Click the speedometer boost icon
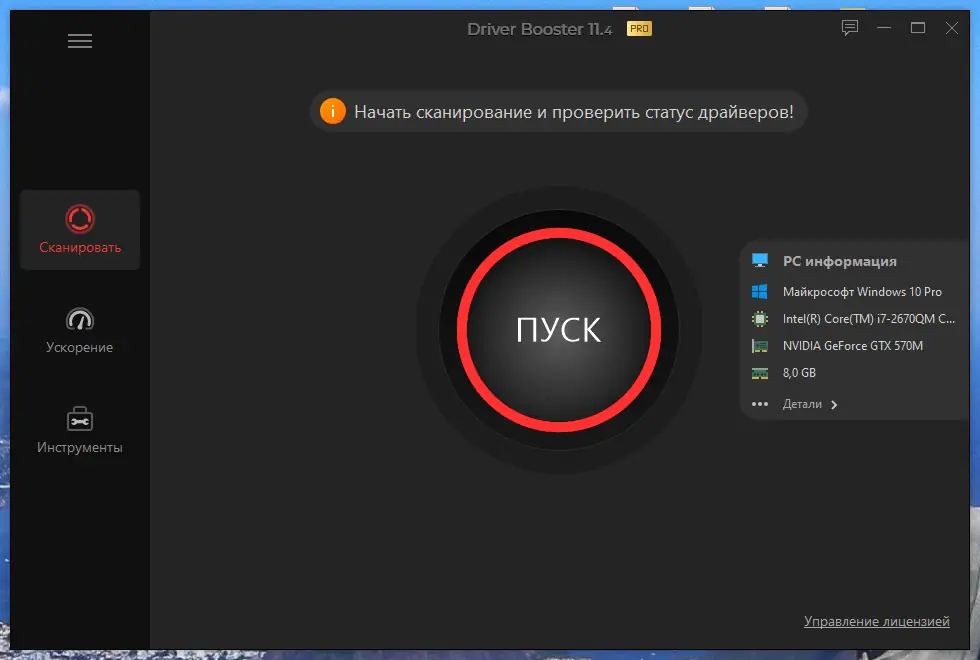 (80, 319)
